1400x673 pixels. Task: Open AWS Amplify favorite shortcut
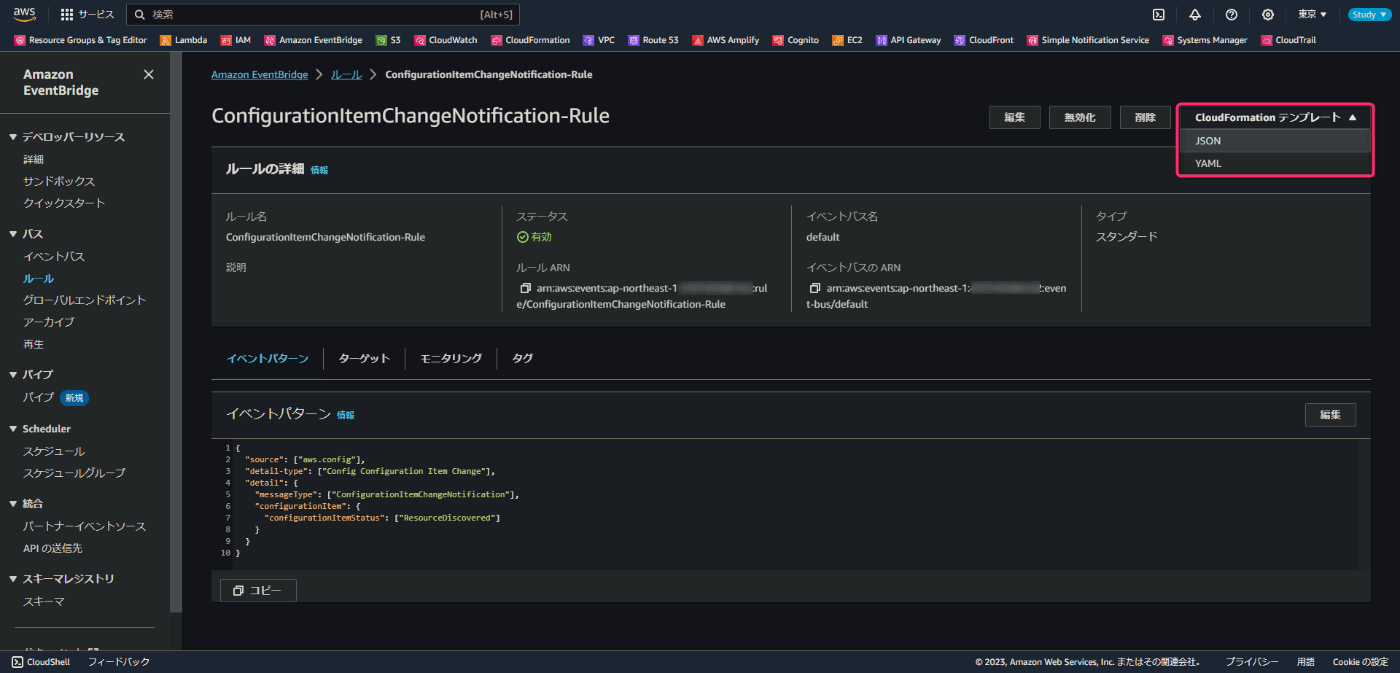pos(725,40)
